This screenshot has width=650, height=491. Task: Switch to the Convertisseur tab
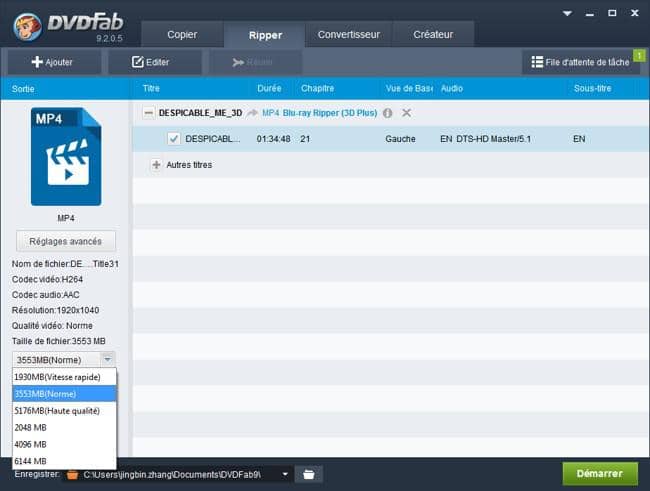349,34
